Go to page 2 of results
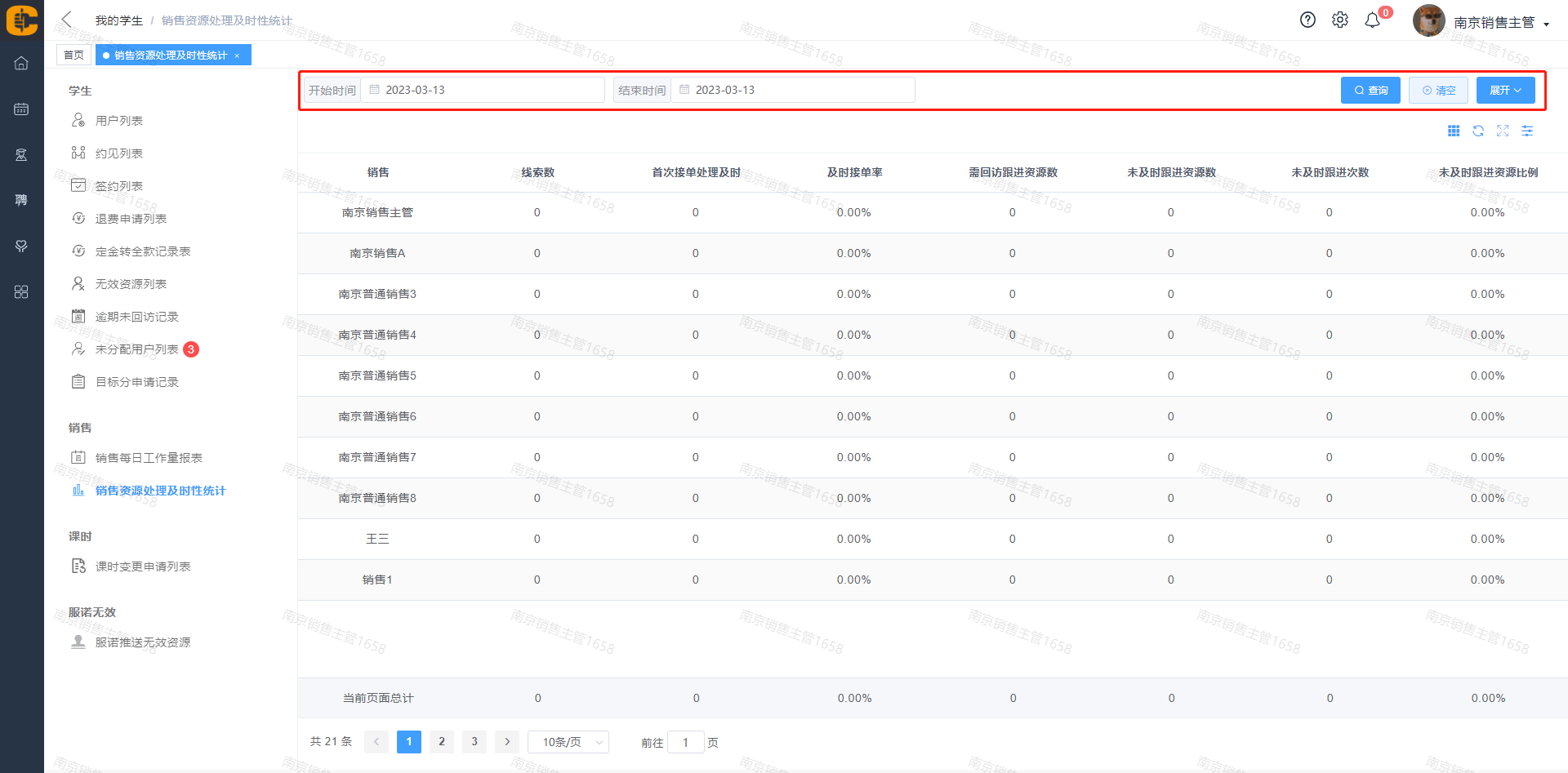This screenshot has height=773, width=1568. [x=442, y=741]
